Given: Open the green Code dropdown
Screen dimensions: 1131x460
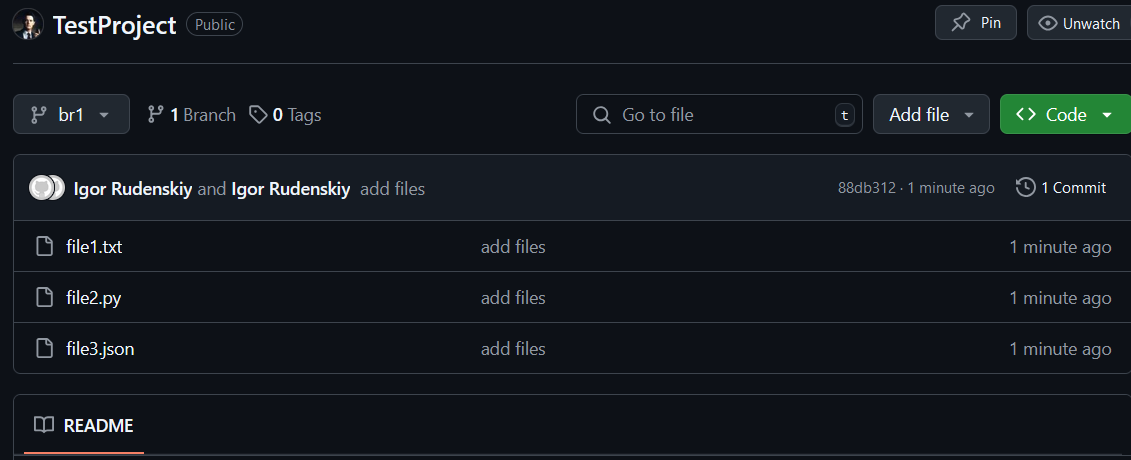Looking at the screenshot, I should pos(1065,114).
